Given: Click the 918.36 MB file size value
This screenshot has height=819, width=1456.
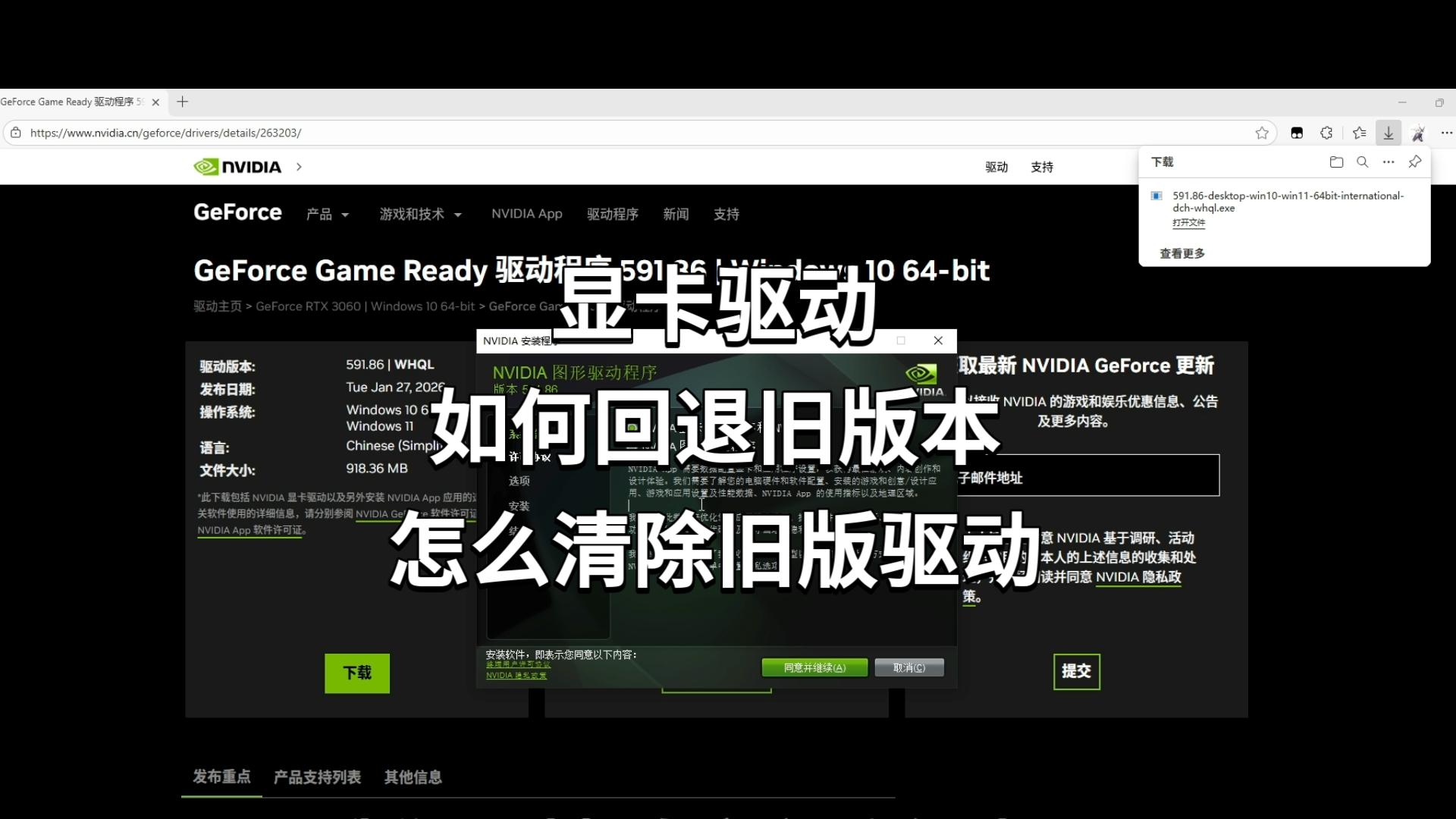Looking at the screenshot, I should 377,469.
